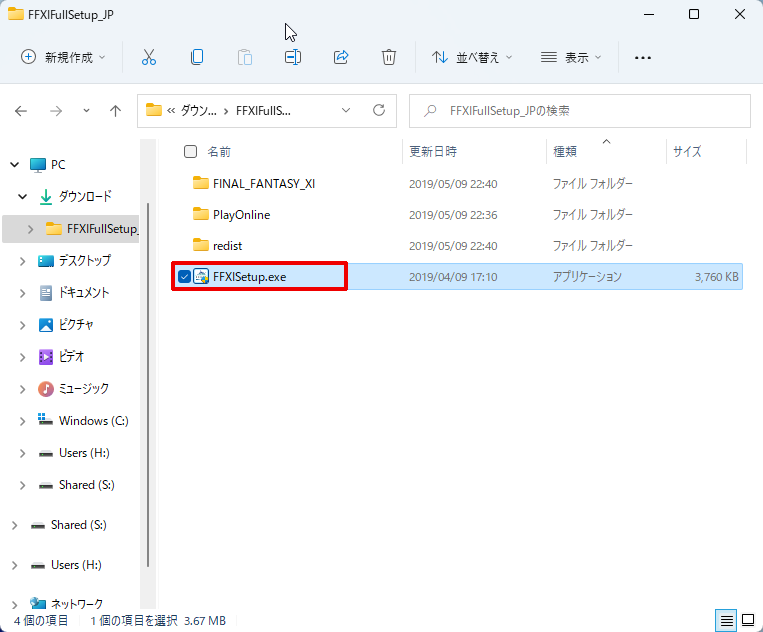763x632 pixels.
Task: Click the FFXIFullSetup_JPの検索 search field
Action: pos(580,110)
